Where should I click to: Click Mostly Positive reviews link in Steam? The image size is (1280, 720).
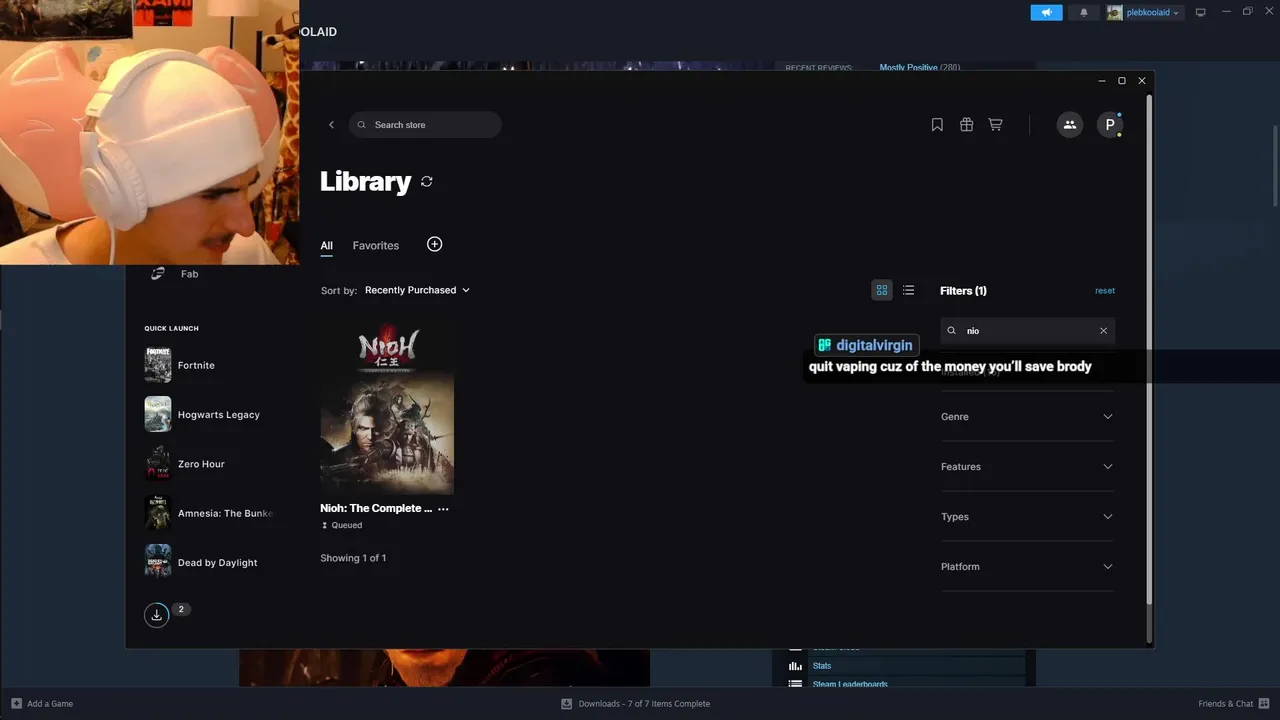pos(908,68)
